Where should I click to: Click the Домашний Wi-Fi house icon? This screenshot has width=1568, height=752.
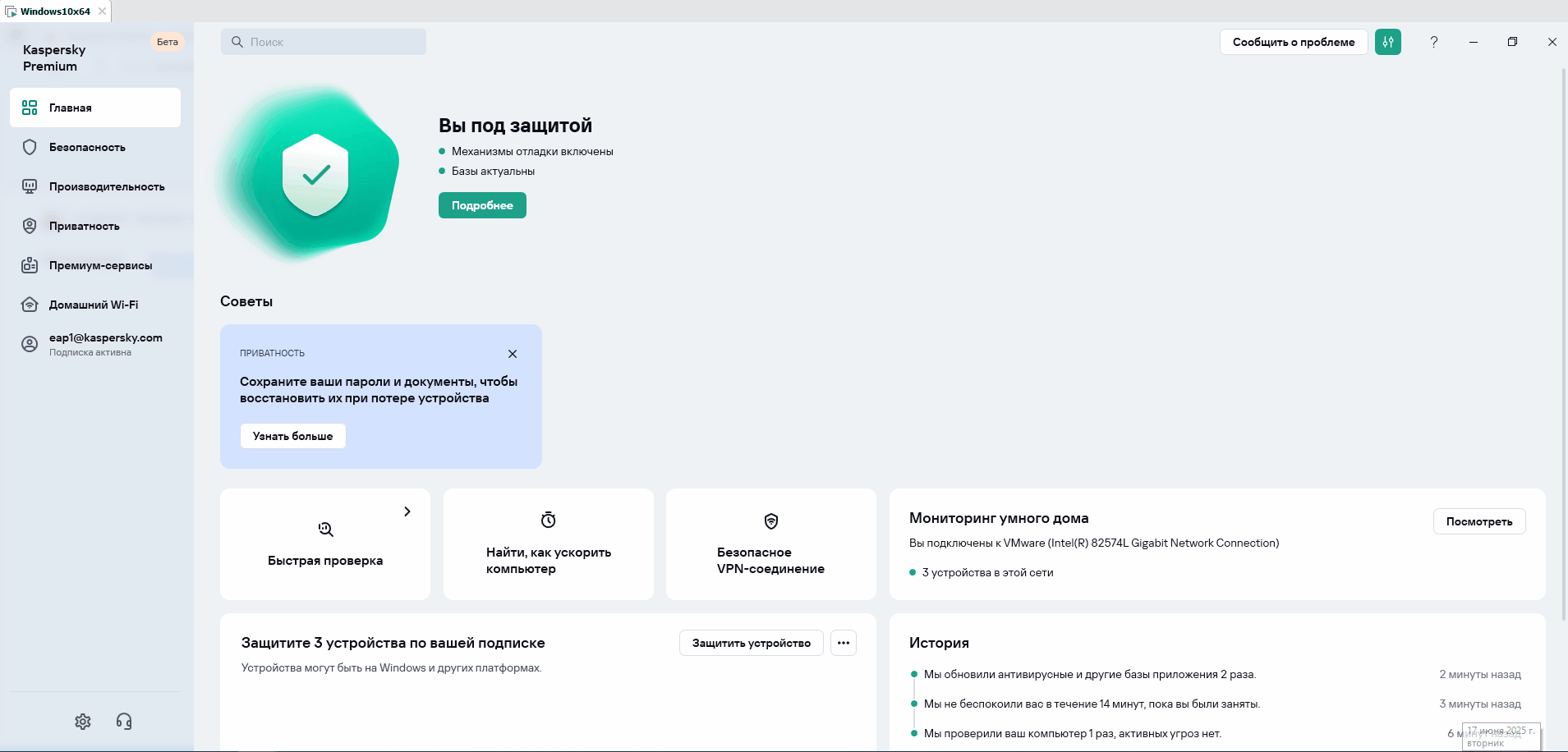point(30,305)
